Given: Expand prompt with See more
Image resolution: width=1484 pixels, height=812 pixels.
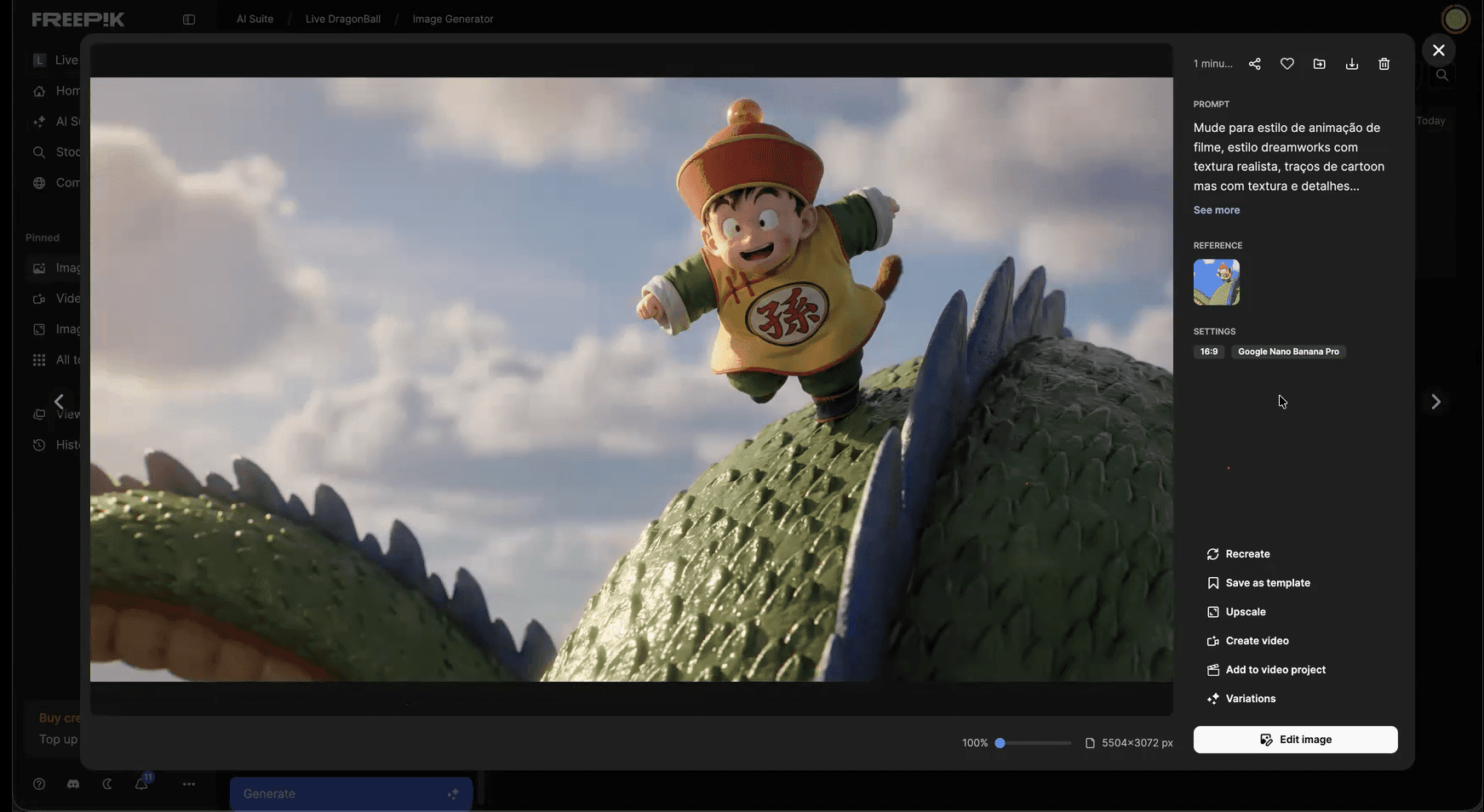Looking at the screenshot, I should (1216, 210).
